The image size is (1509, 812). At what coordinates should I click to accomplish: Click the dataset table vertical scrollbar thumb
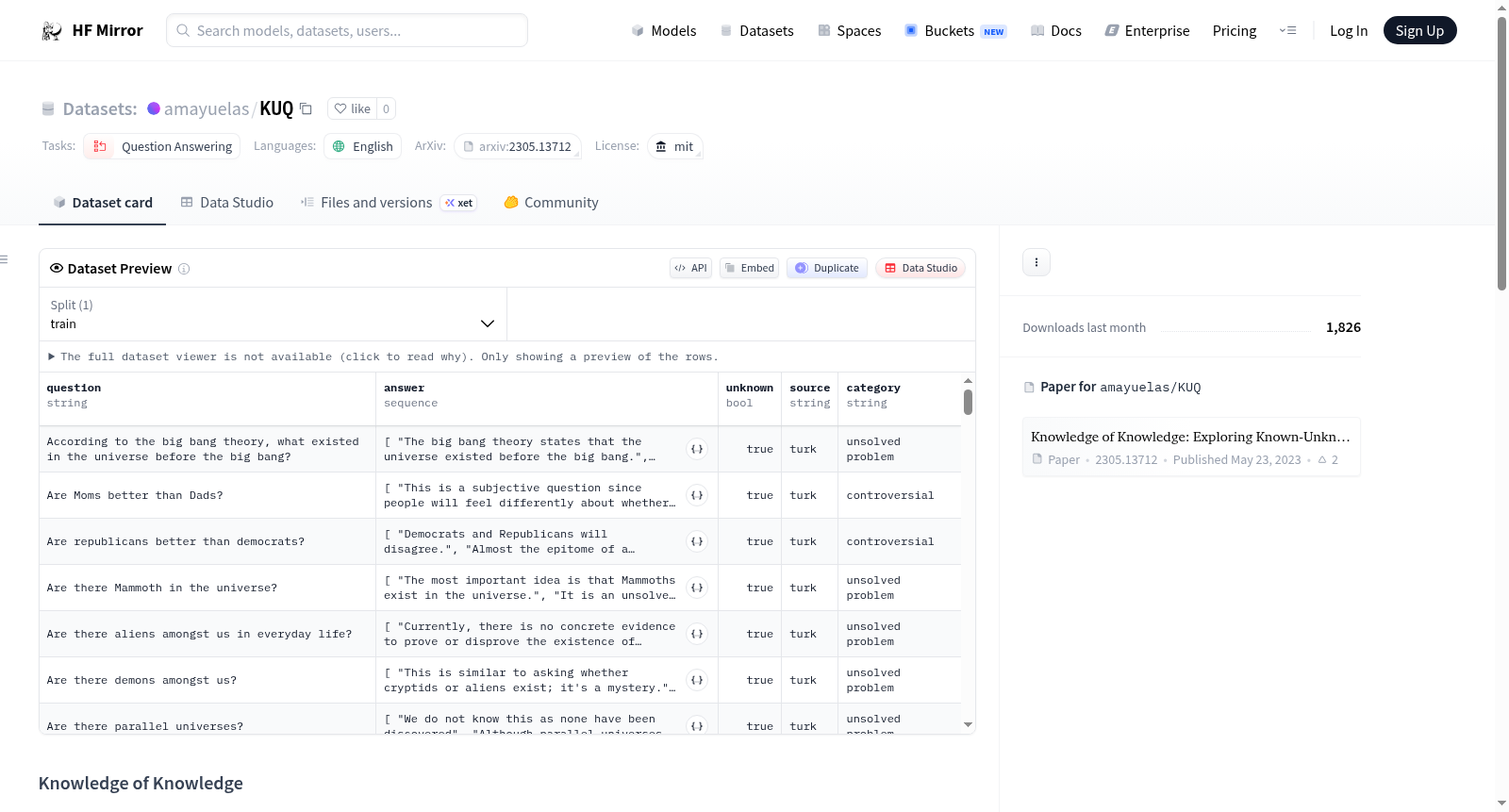(968, 403)
